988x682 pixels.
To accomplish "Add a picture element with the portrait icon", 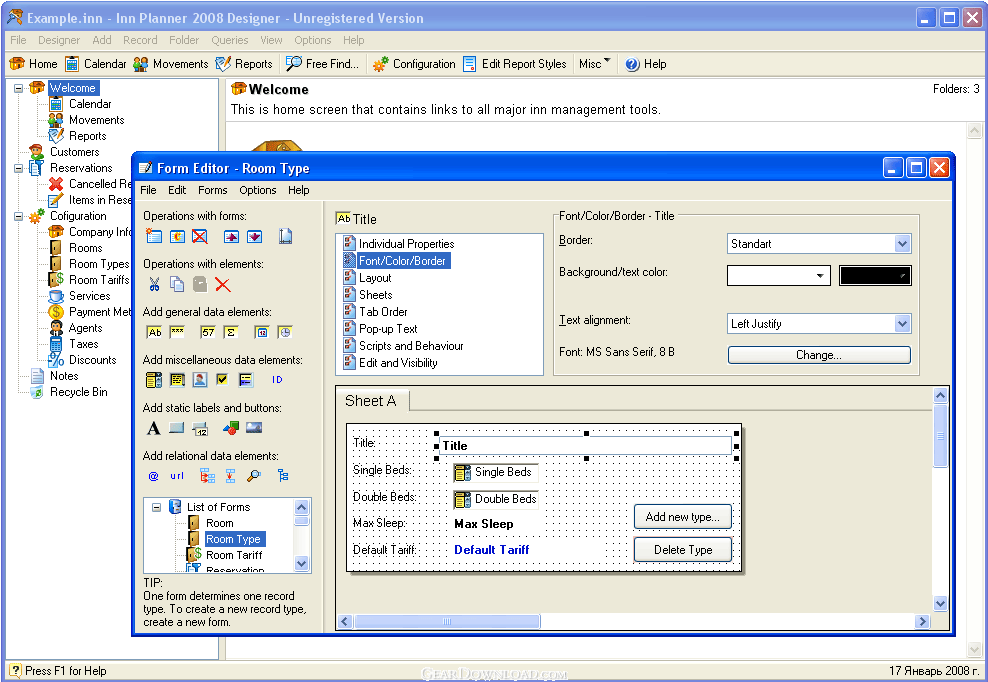I will coord(200,379).
